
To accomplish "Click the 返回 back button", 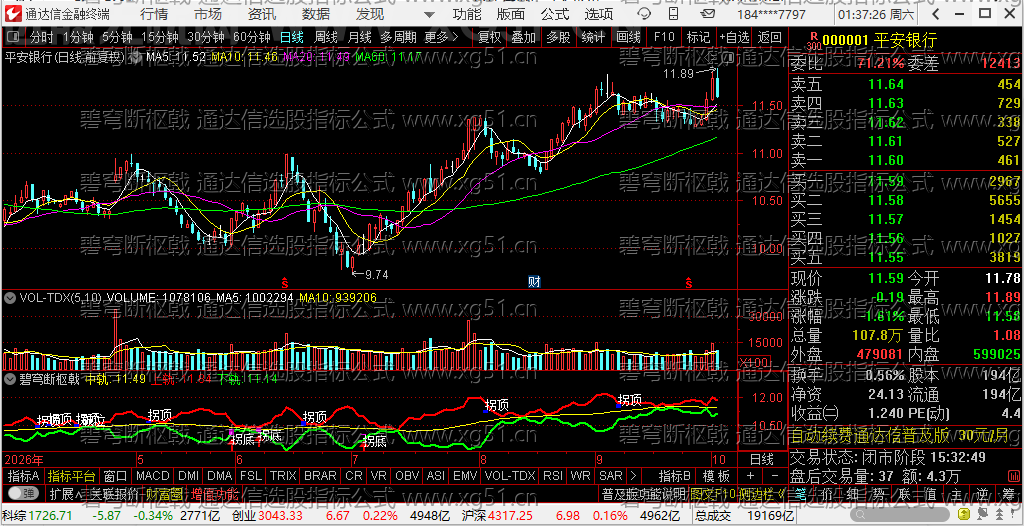I will pyautogui.click(x=770, y=37).
